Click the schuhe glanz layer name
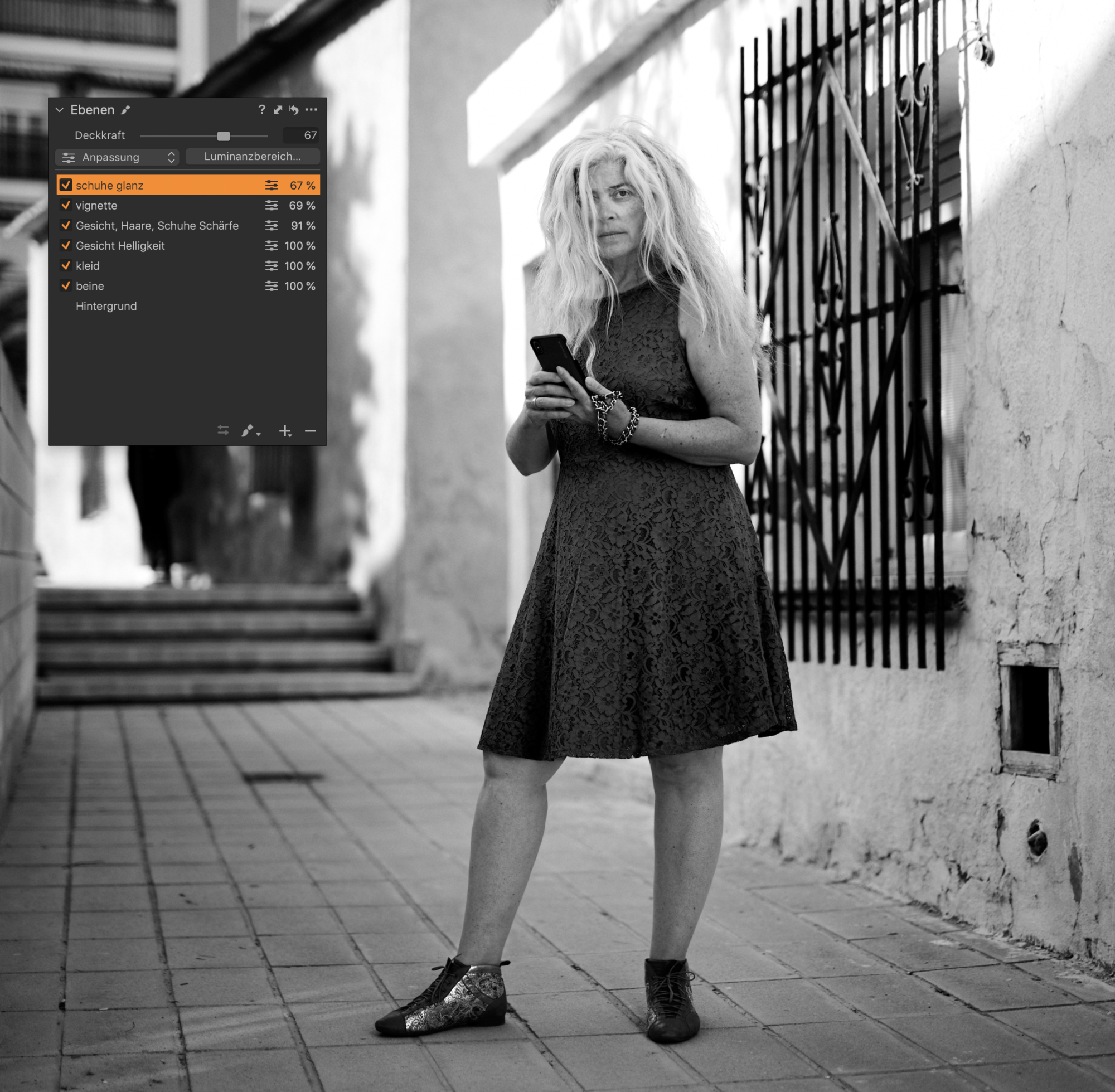 pos(110,185)
